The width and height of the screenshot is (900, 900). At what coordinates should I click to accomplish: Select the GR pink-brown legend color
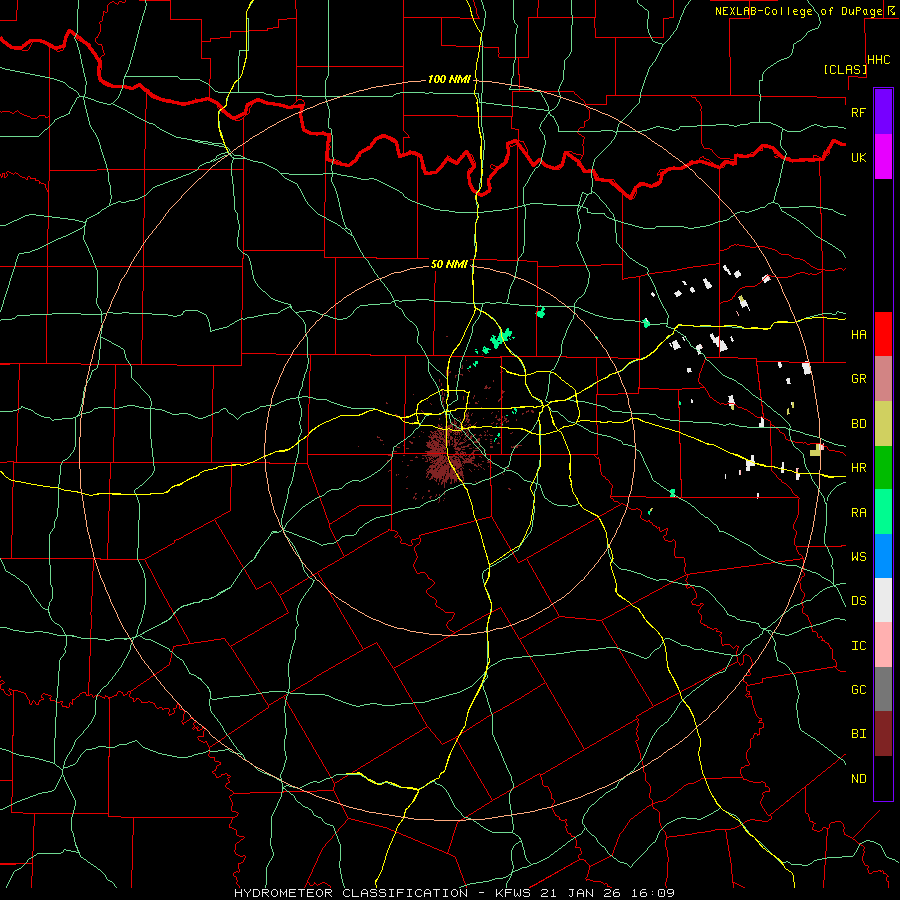coord(883,378)
